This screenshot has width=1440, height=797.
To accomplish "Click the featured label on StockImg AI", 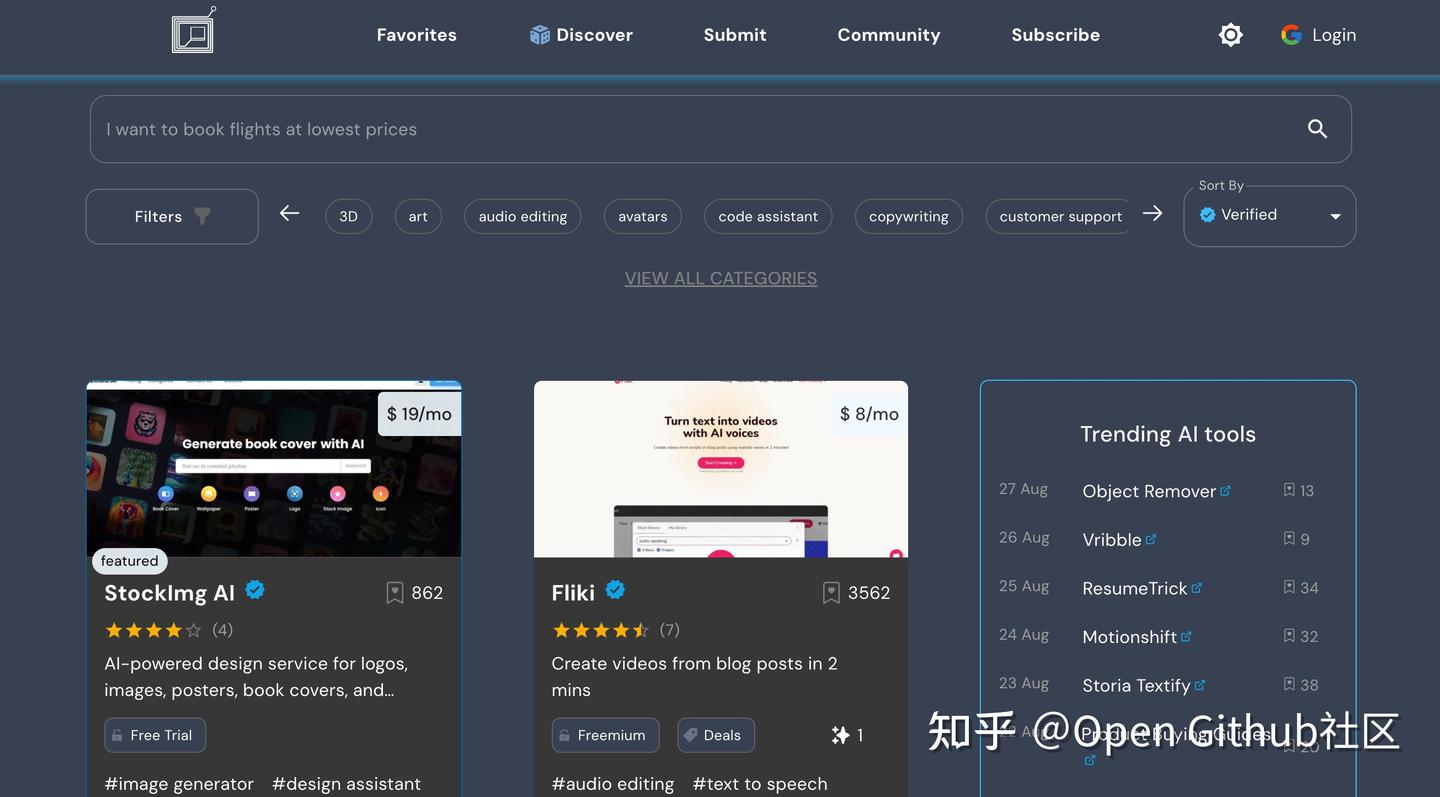I will [130, 561].
